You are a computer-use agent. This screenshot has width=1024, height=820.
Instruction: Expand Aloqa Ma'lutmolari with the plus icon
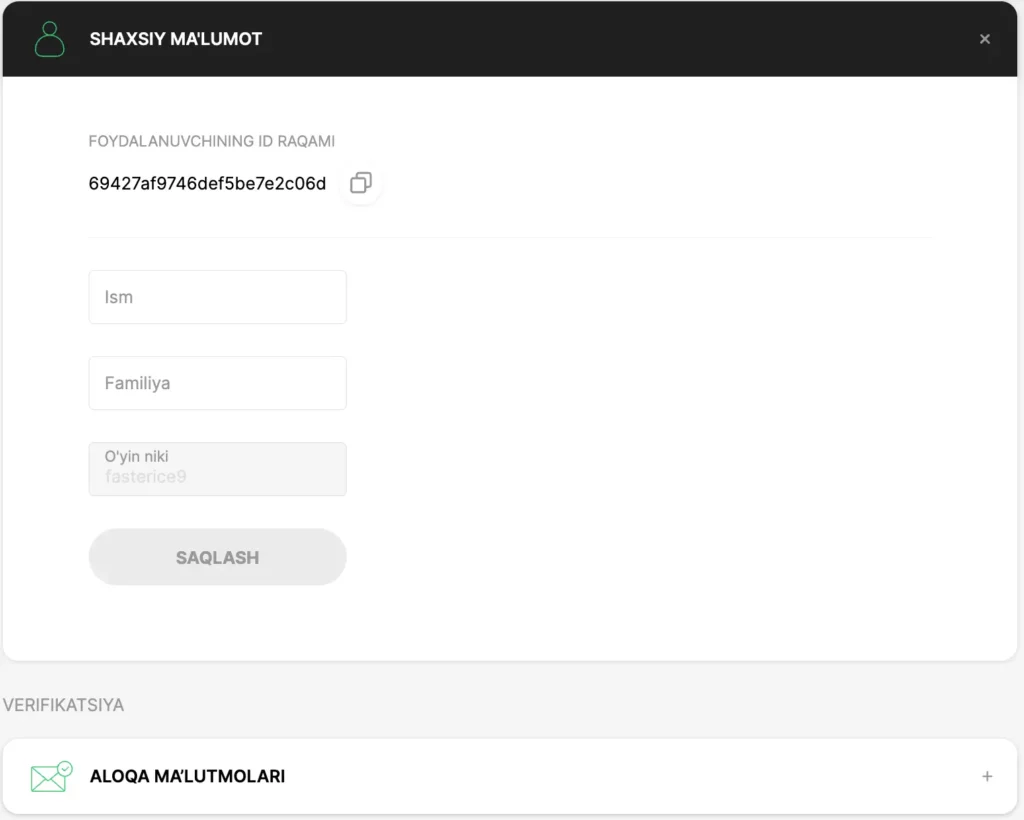987,776
